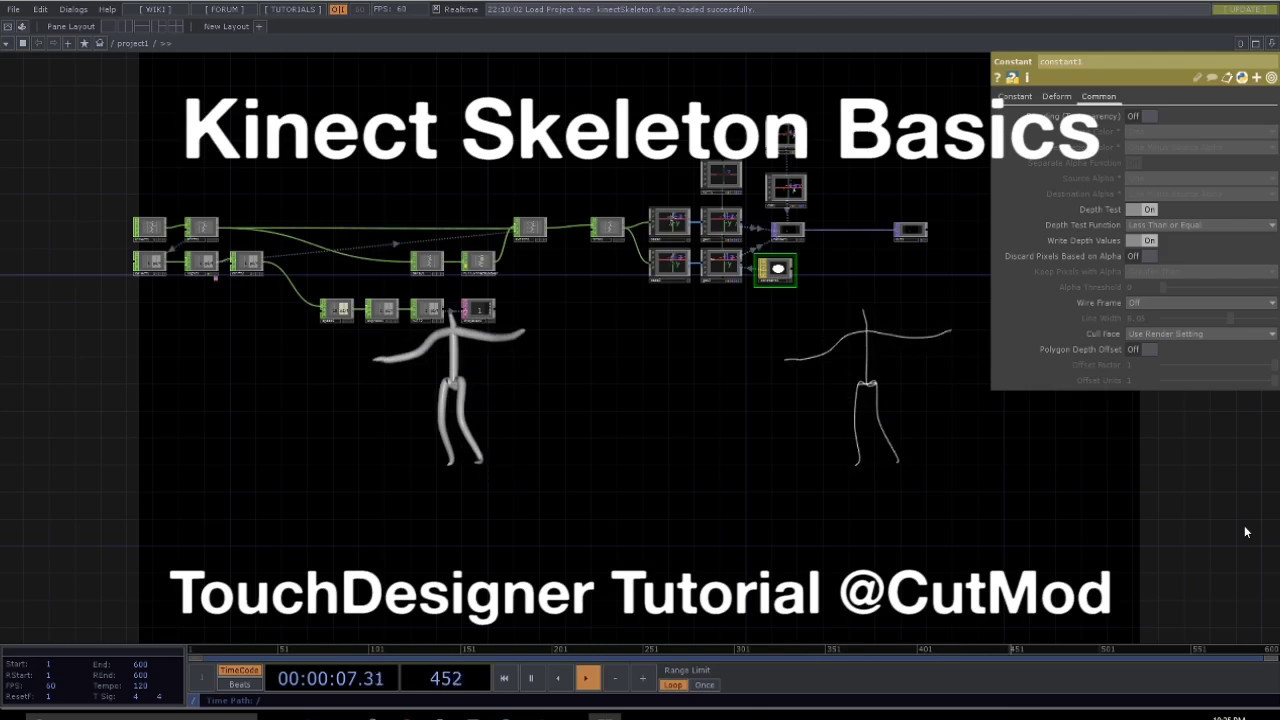
Task: Open Cull Face dropdown
Action: [x=1201, y=333]
